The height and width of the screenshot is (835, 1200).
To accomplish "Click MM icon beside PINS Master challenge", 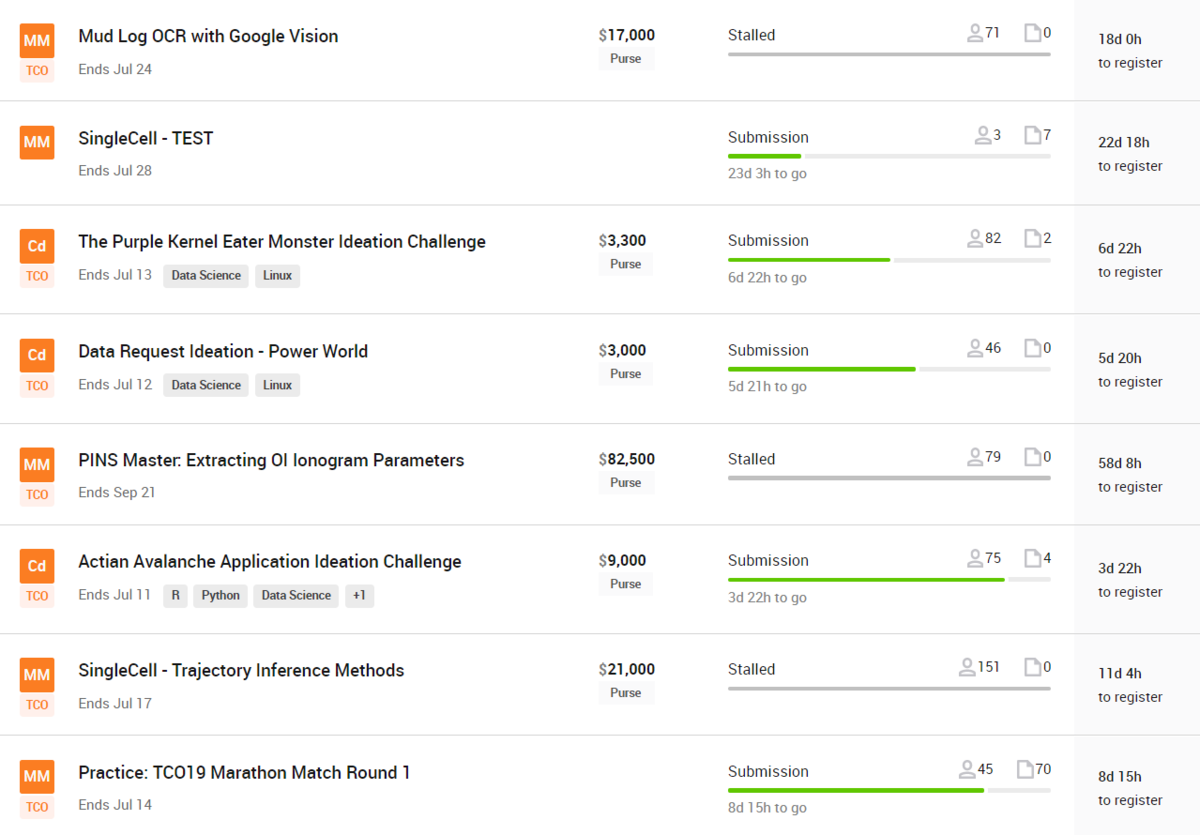I will click(37, 464).
